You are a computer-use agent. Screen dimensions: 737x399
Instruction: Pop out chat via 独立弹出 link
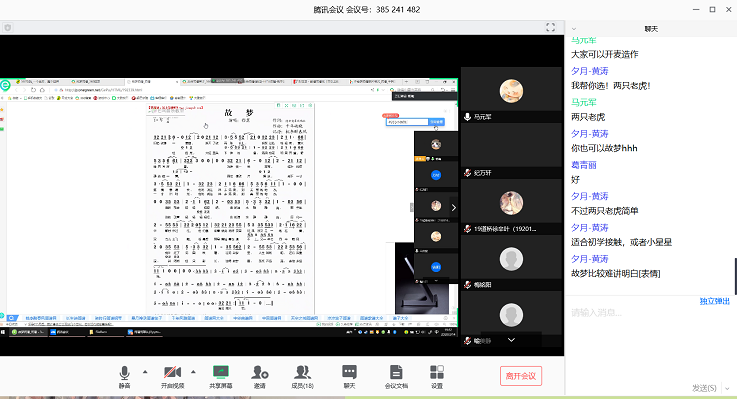[x=714, y=301]
